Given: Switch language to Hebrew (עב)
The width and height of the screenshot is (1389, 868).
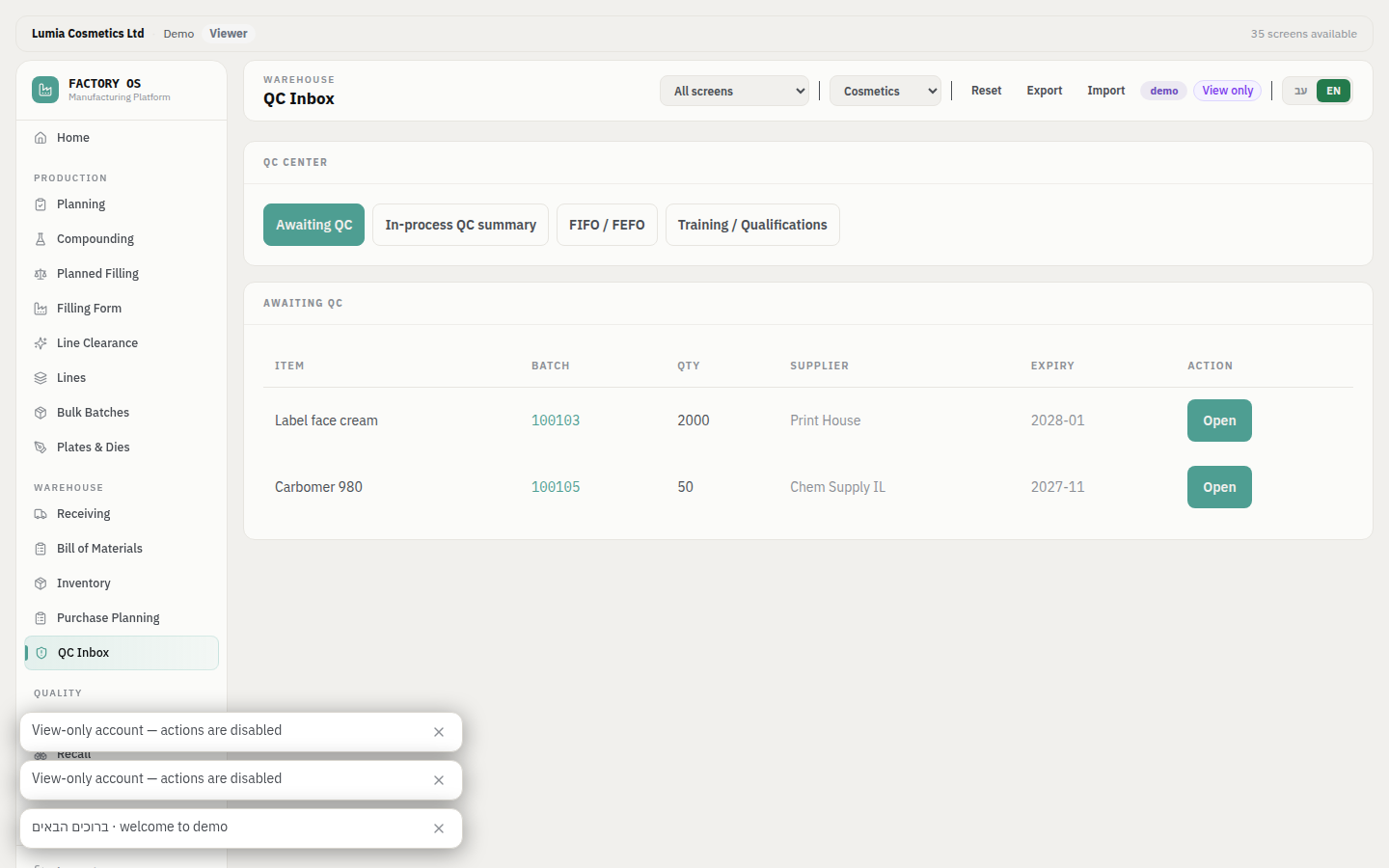Looking at the screenshot, I should 1300,91.
